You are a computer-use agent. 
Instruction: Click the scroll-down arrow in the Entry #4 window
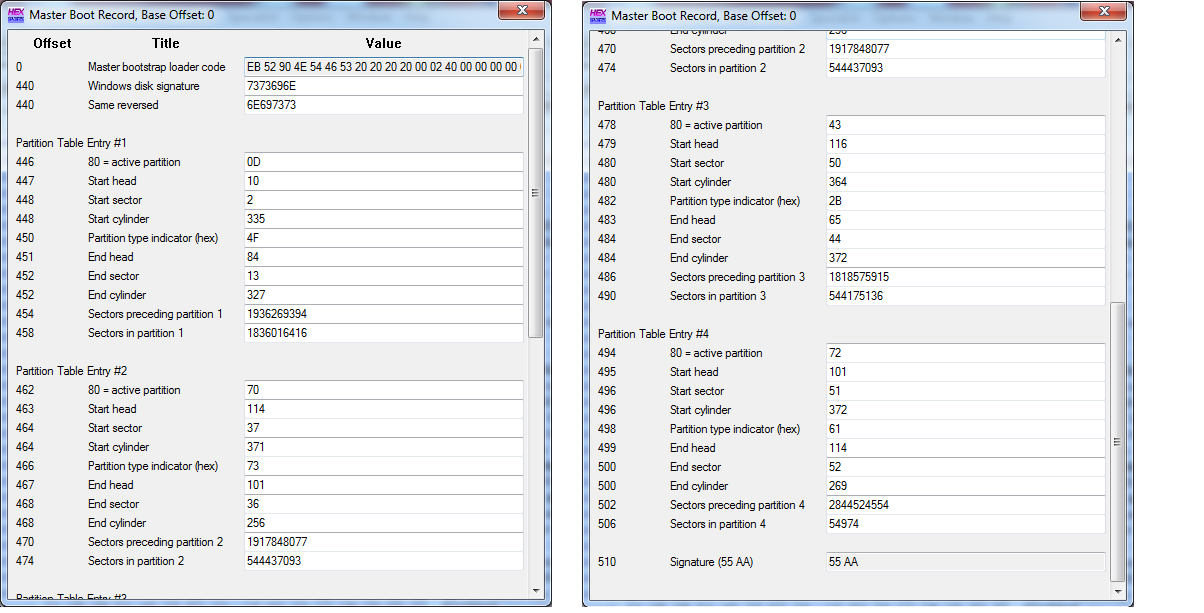pyautogui.click(x=1117, y=590)
